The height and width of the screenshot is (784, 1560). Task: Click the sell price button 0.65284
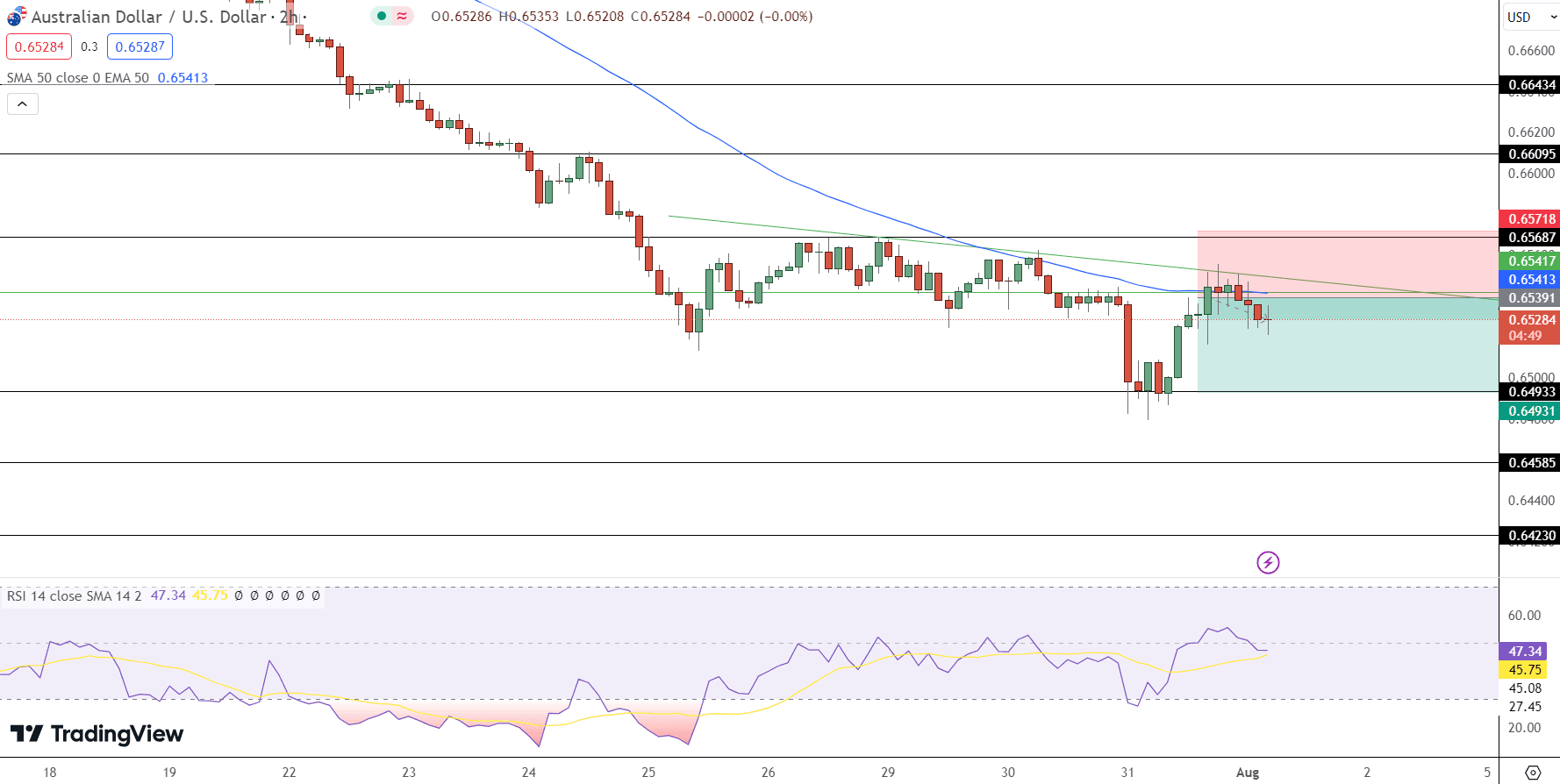click(39, 46)
